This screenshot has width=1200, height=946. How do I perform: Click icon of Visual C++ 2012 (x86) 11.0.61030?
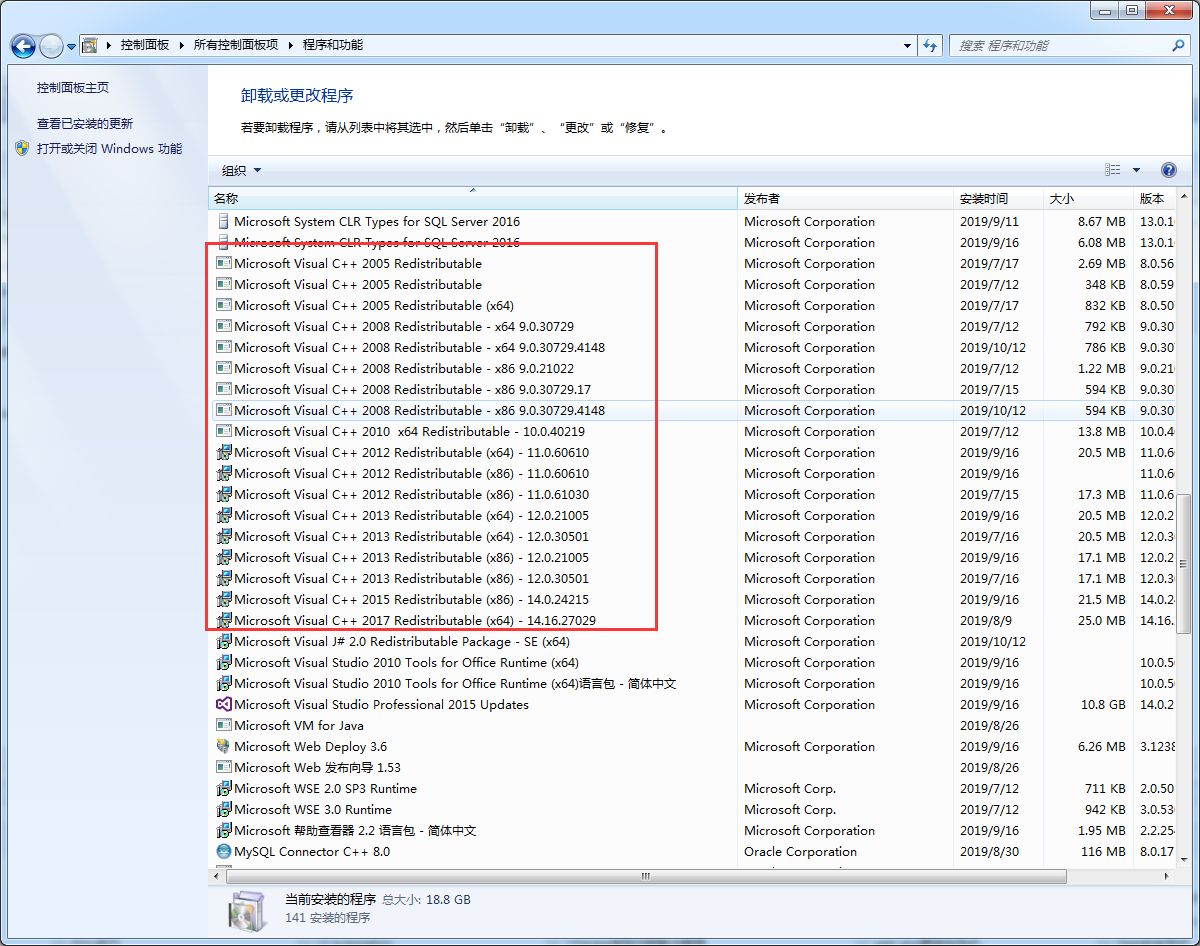click(x=224, y=495)
